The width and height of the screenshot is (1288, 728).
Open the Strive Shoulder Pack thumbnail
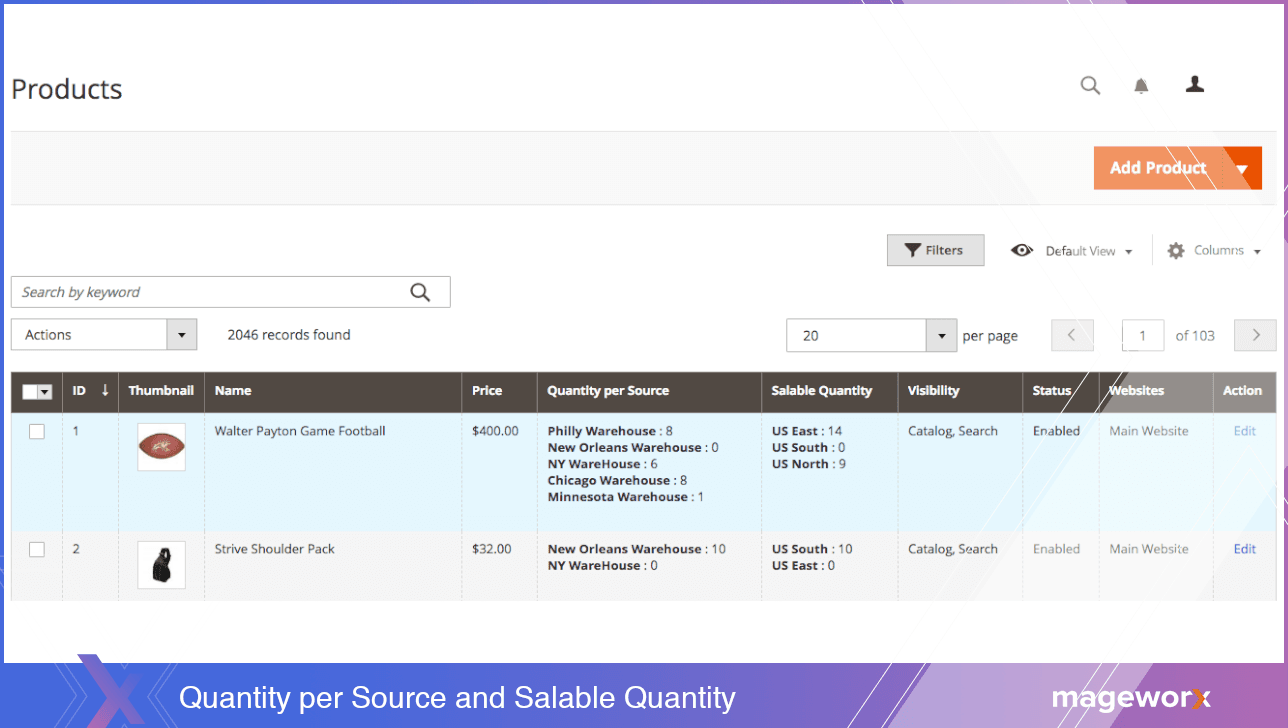(161, 564)
